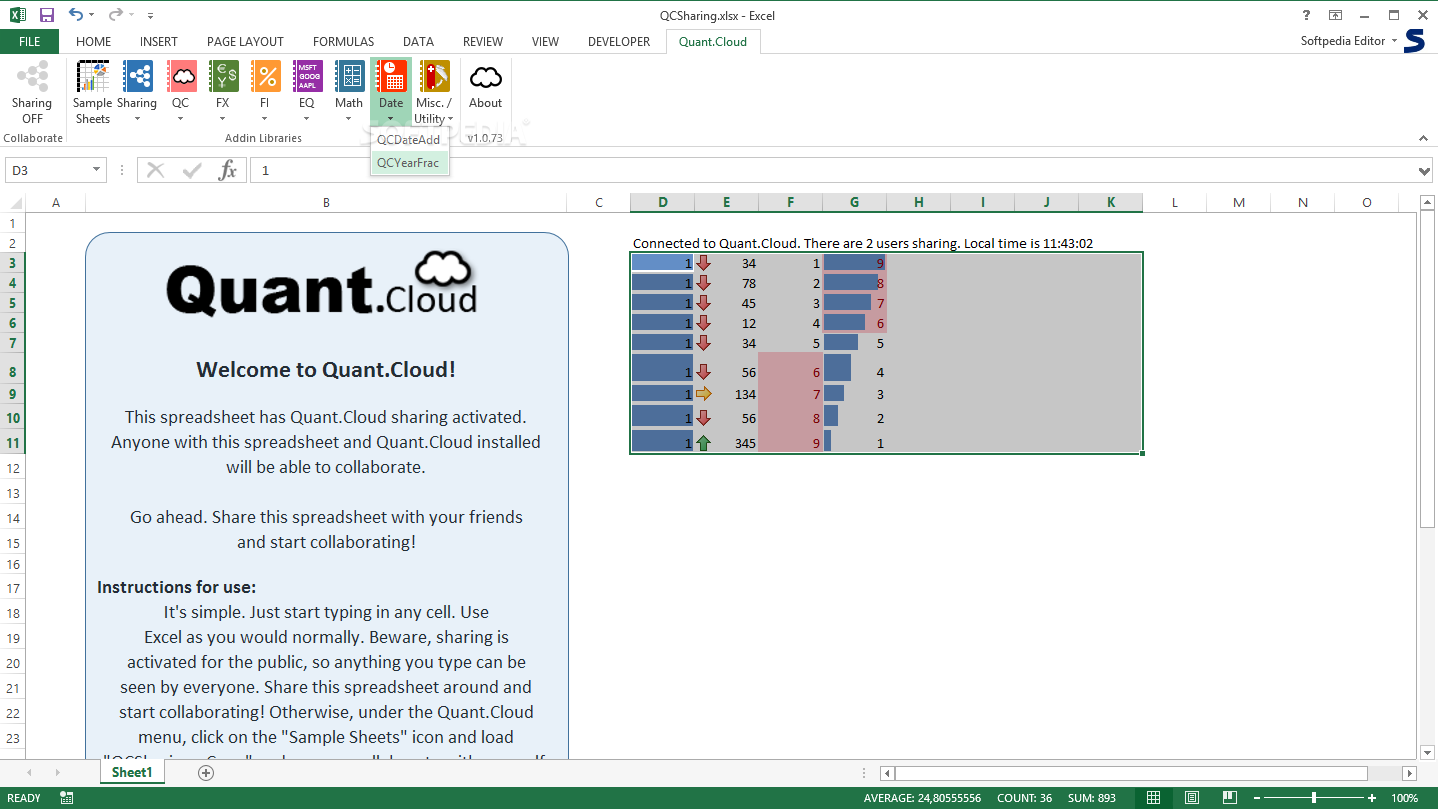This screenshot has width=1438, height=809.
Task: Switch to the DEVELOPER tab
Action: [619, 41]
